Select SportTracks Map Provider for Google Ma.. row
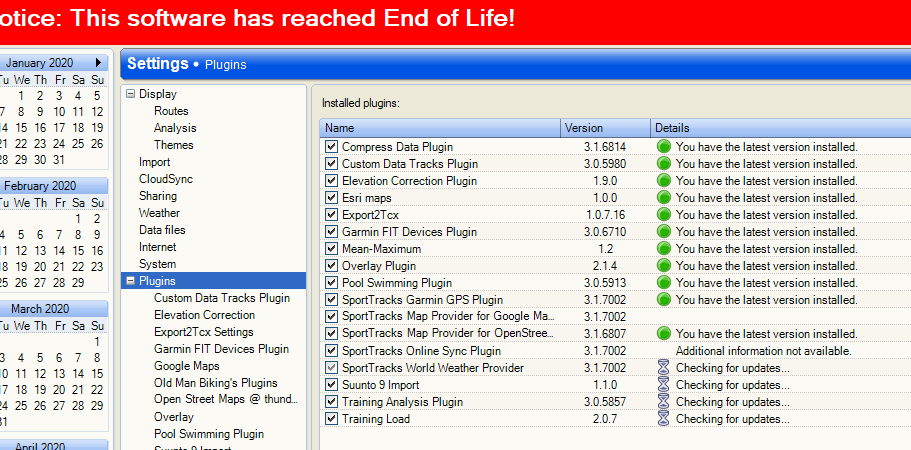 [615, 316]
